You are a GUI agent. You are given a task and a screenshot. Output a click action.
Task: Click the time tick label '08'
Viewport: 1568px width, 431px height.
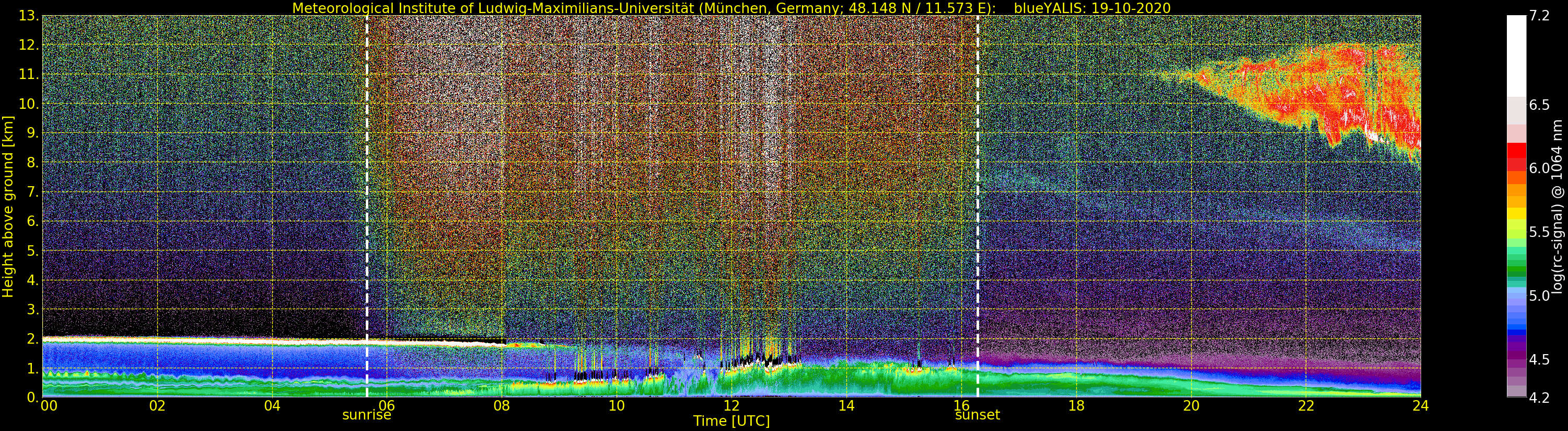[x=502, y=405]
